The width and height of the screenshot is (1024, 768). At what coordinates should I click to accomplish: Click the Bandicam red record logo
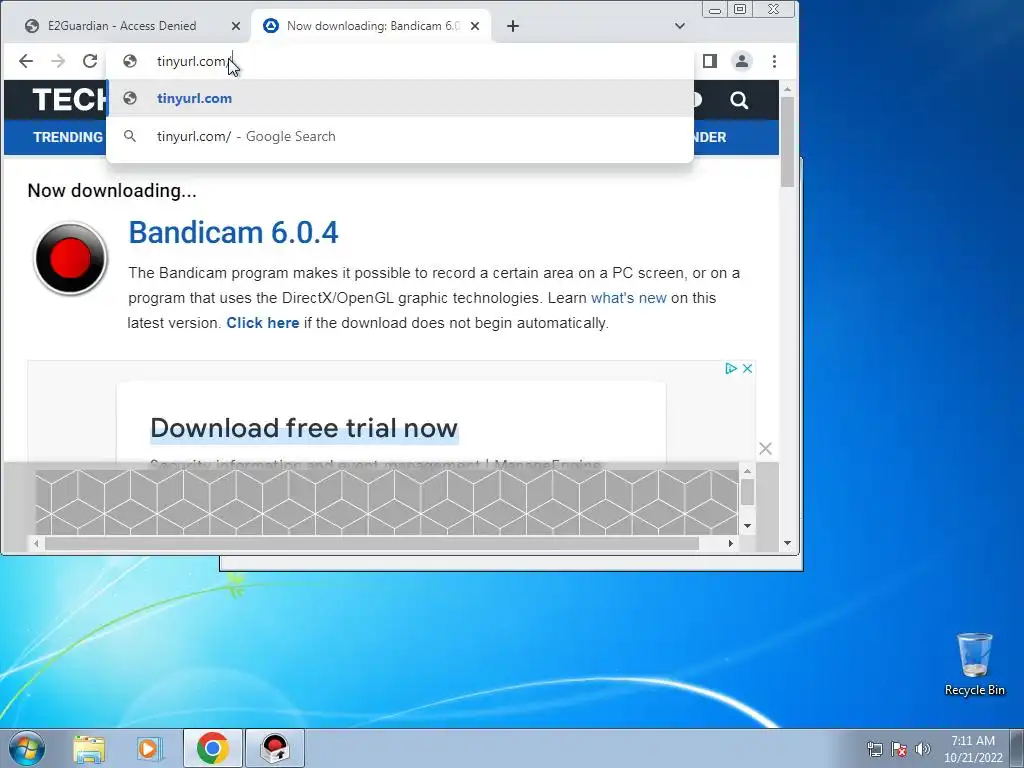pyautogui.click(x=71, y=259)
